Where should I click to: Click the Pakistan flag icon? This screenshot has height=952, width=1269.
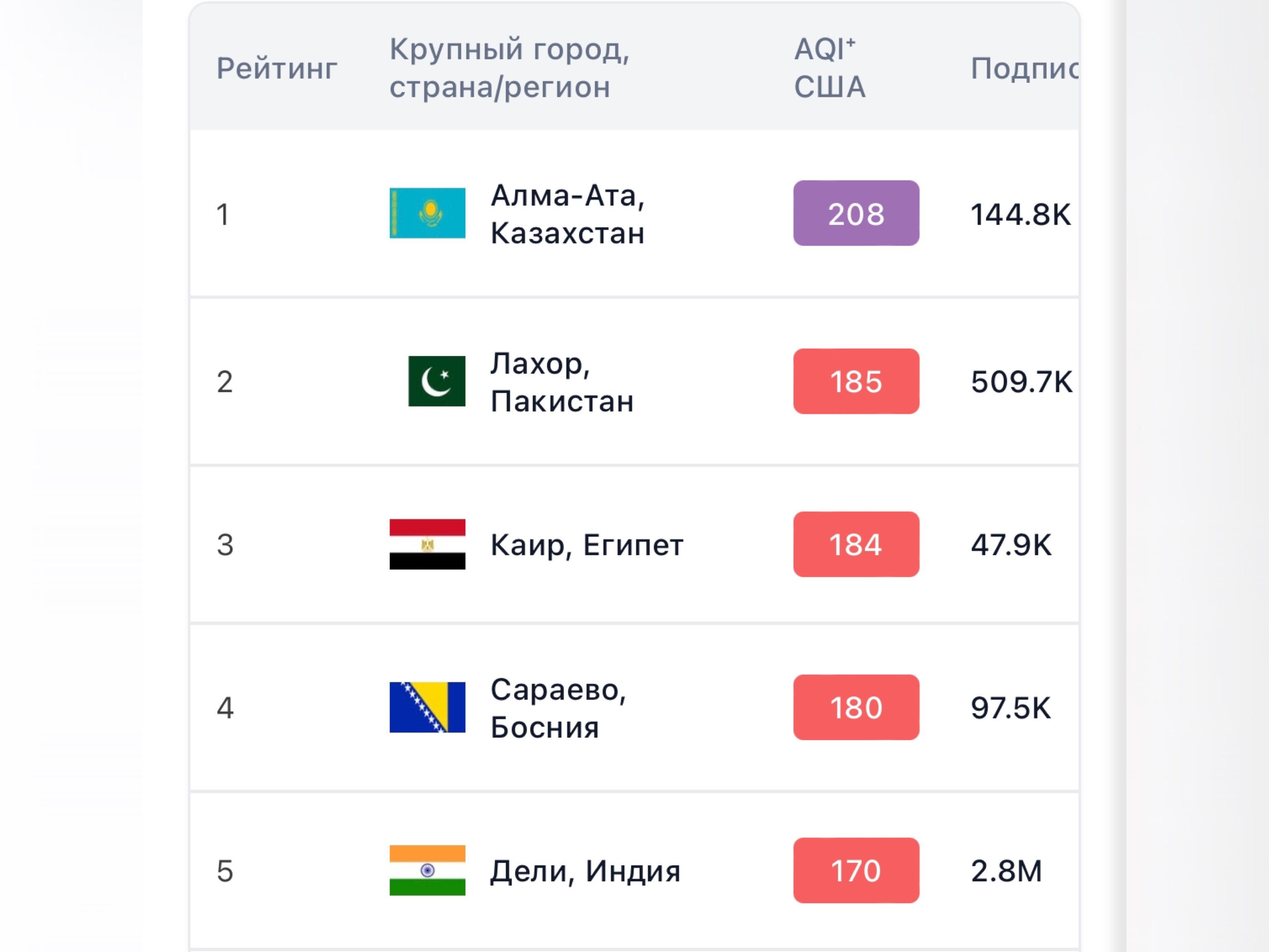(x=437, y=381)
